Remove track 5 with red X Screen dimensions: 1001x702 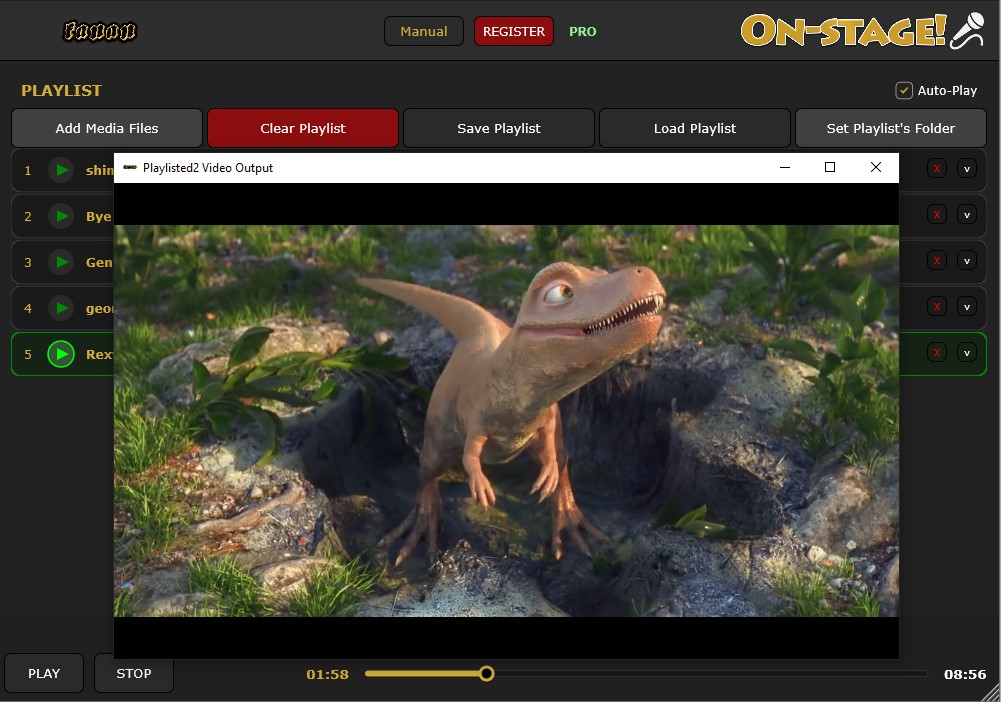937,353
